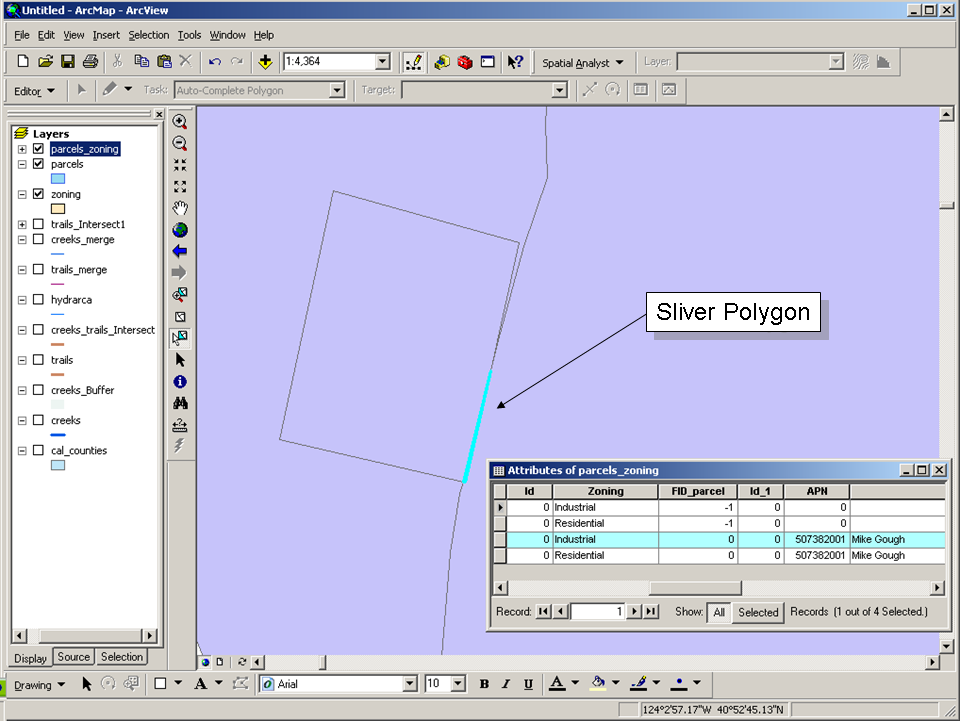Collapse the parcels layer tree node
This screenshot has width=960, height=721.
pyautogui.click(x=22, y=164)
